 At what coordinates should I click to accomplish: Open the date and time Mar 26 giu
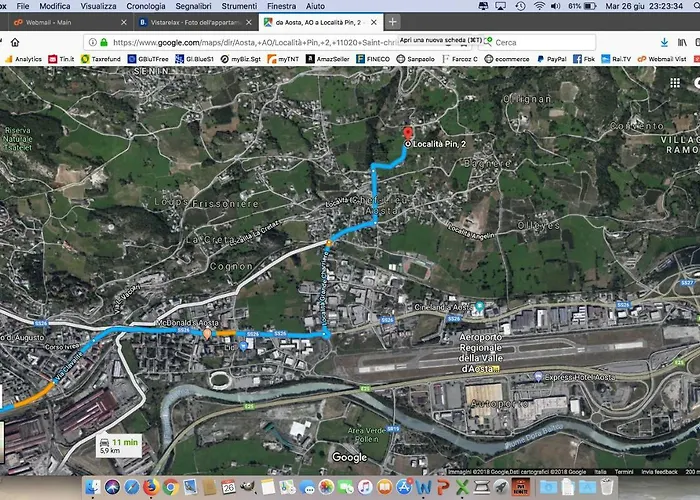(644, 6)
